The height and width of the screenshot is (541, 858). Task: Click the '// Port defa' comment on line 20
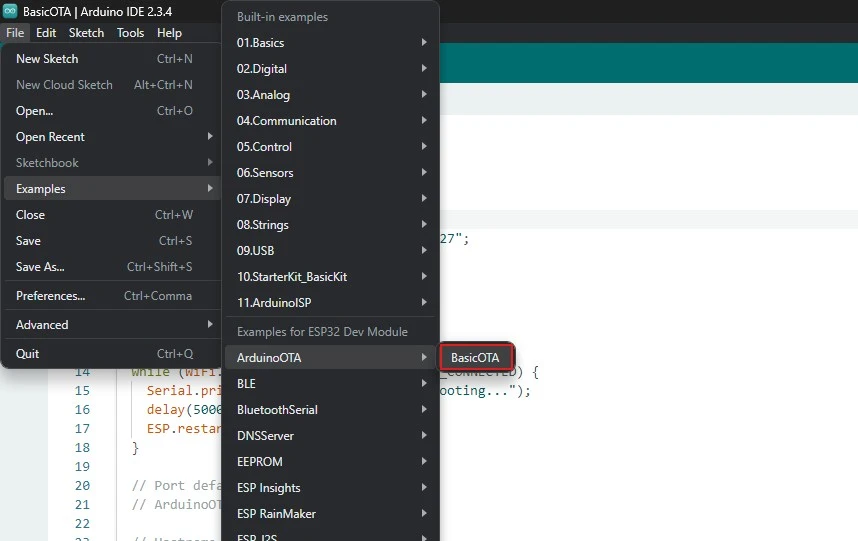pos(176,486)
